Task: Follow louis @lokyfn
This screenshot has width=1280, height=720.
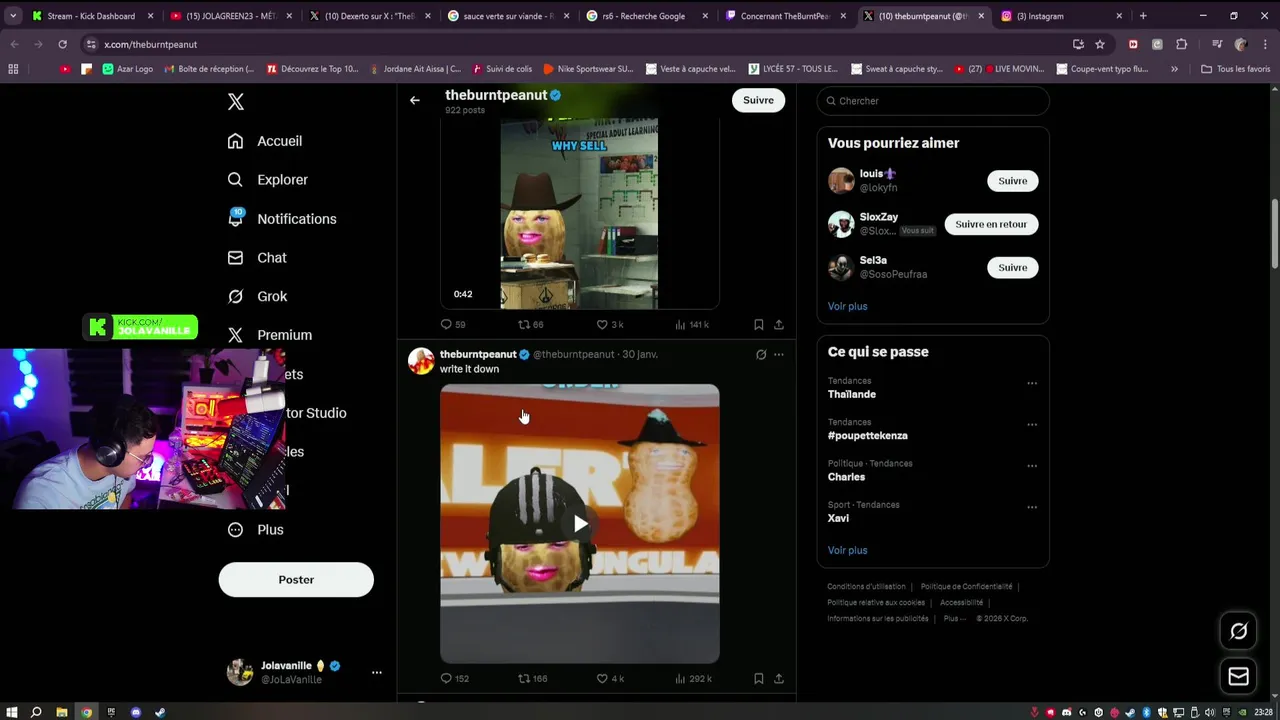Action: (x=1012, y=181)
